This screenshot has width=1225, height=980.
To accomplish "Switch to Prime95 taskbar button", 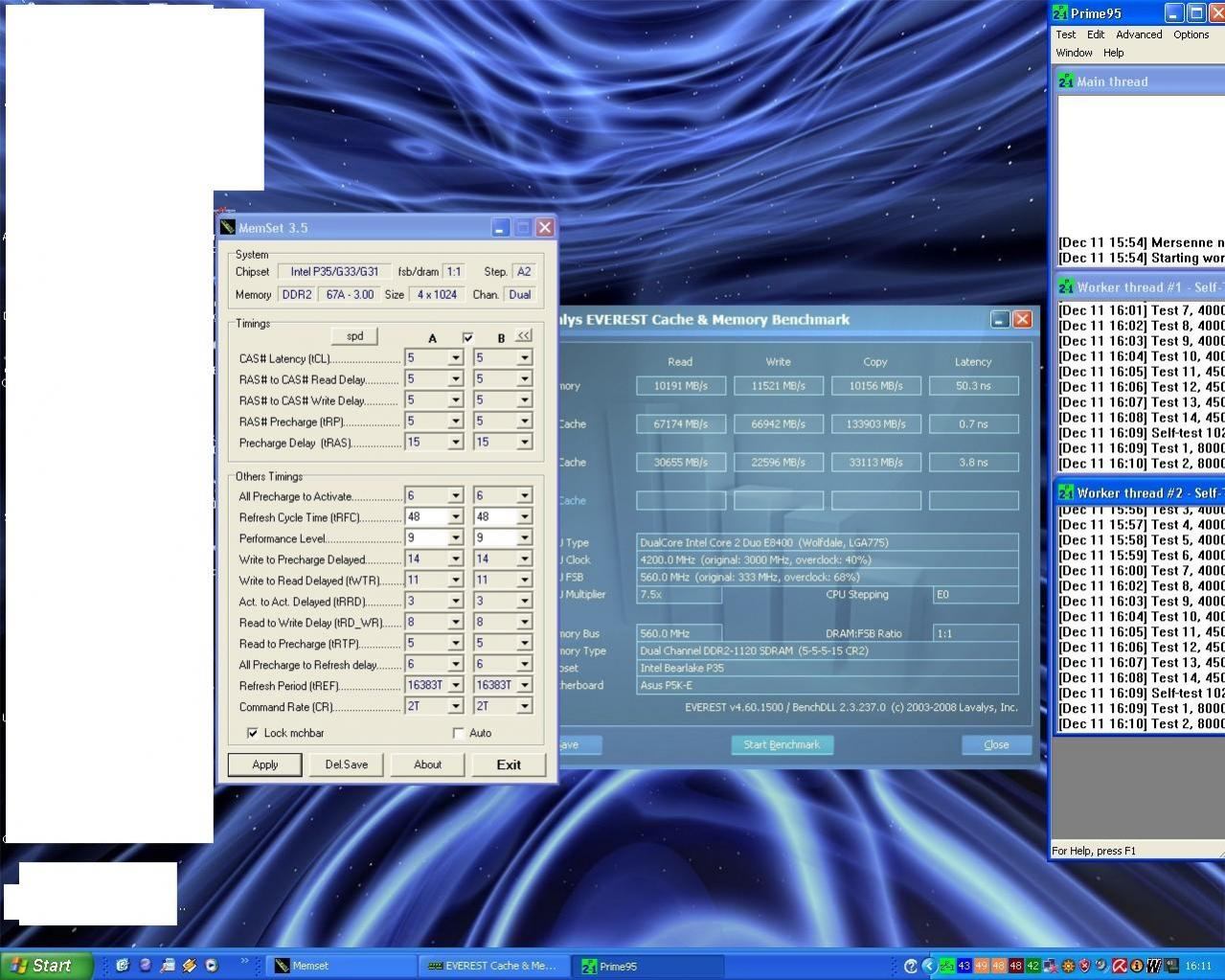I will coord(647,966).
